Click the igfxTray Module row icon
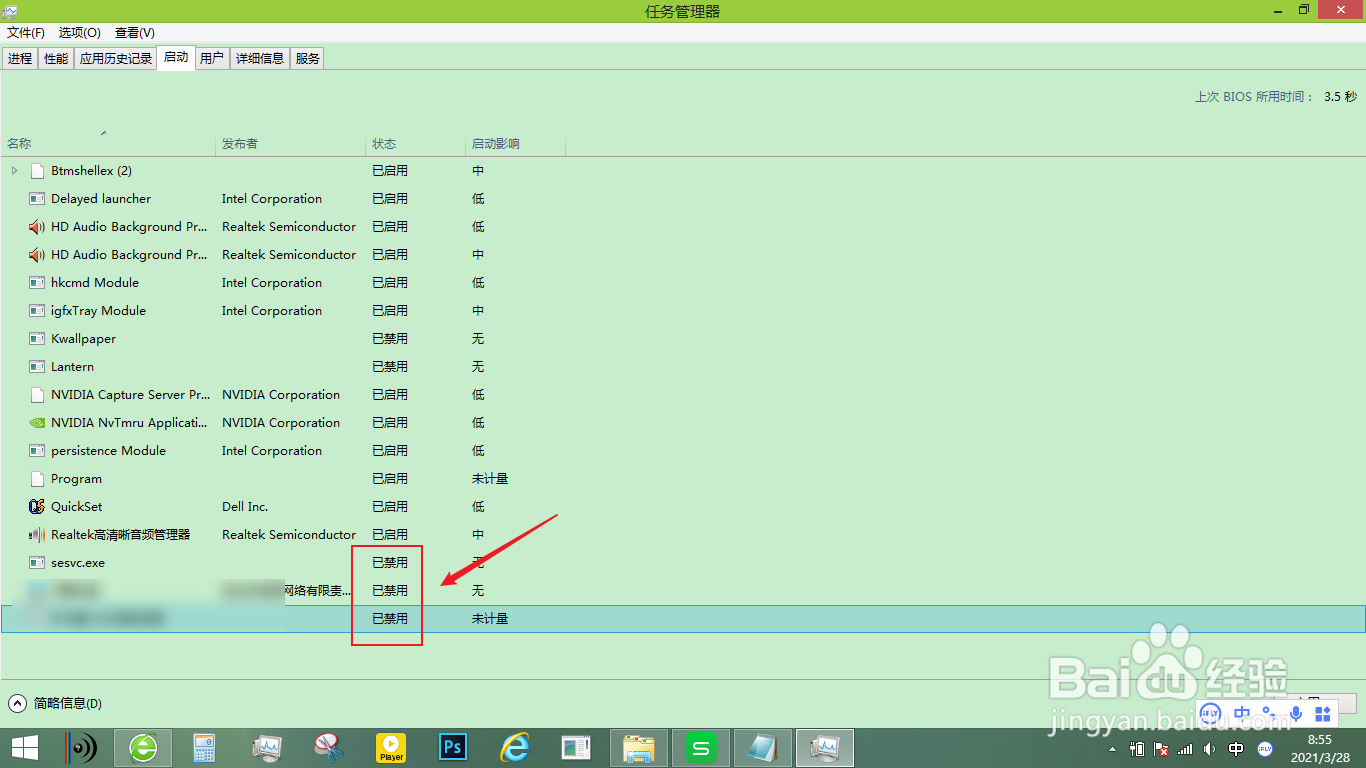This screenshot has height=768, width=1366. click(x=37, y=311)
